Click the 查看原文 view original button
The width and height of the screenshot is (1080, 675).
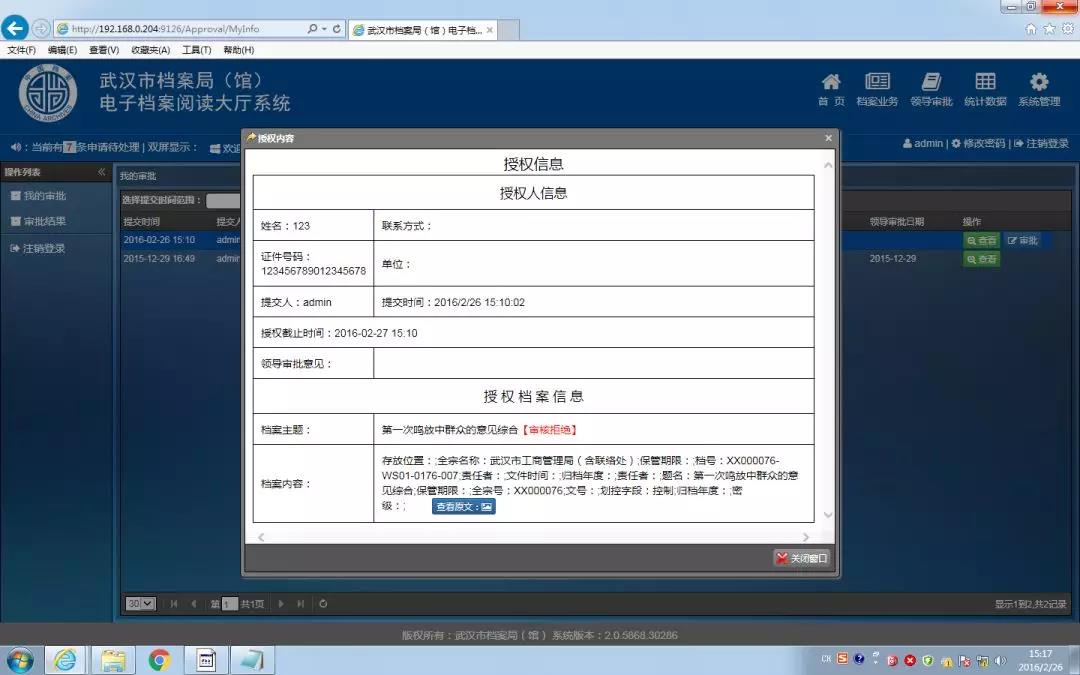(464, 507)
